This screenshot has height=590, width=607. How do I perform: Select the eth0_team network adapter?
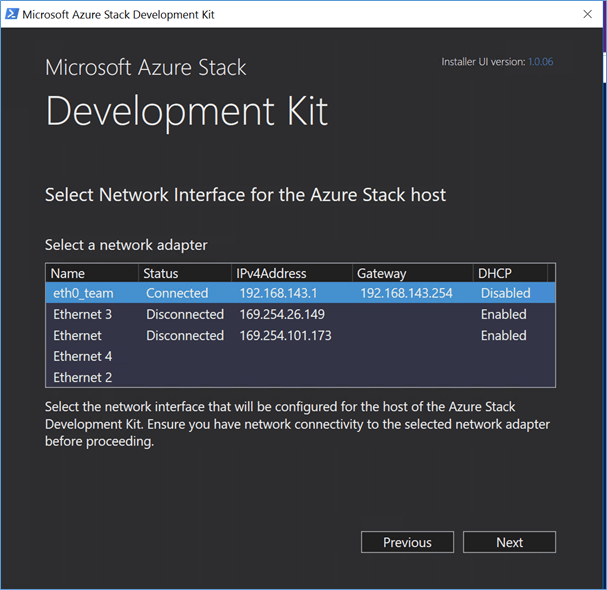click(x=300, y=293)
